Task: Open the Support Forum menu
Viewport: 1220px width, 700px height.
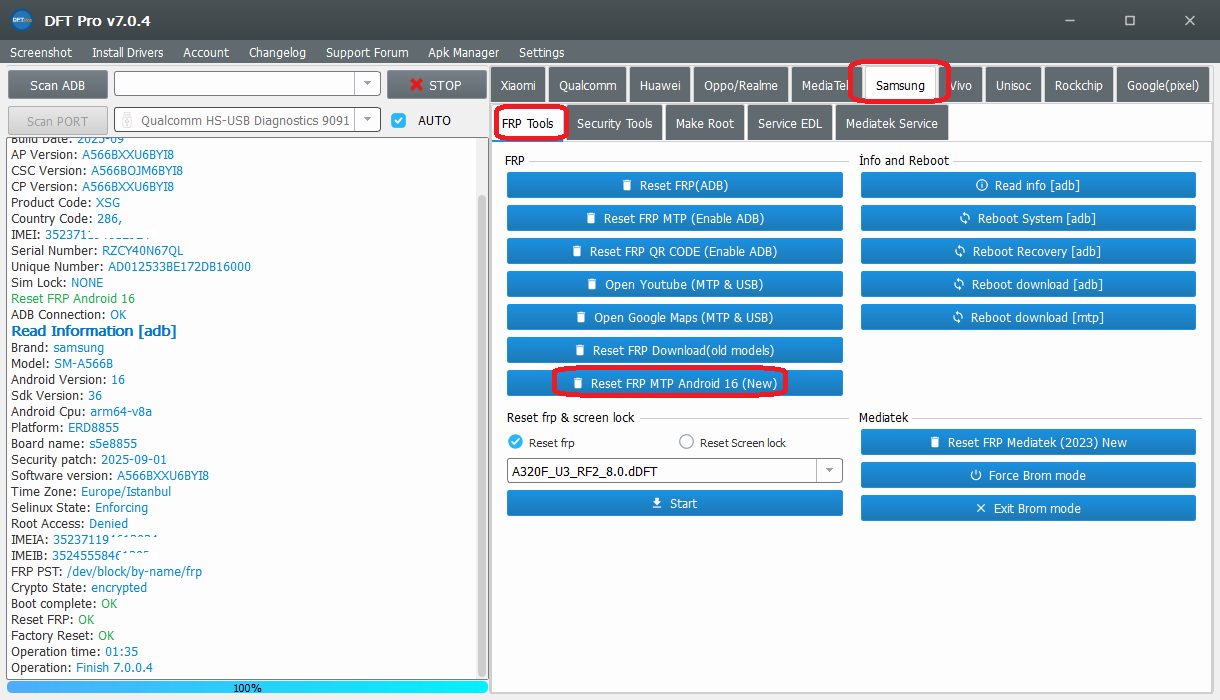Action: pyautogui.click(x=367, y=52)
